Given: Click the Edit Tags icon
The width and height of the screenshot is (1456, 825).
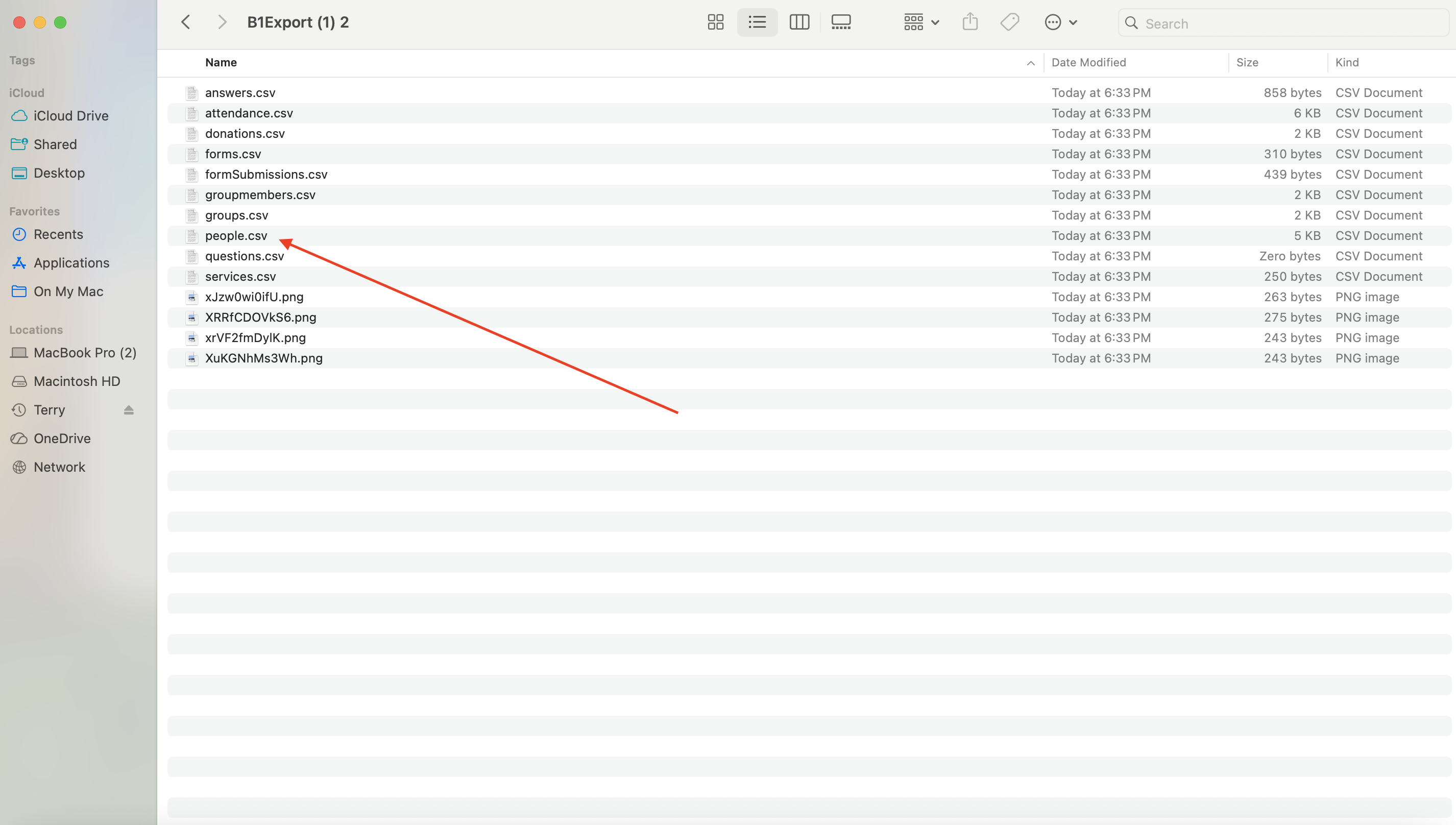Looking at the screenshot, I should pos(1010,22).
